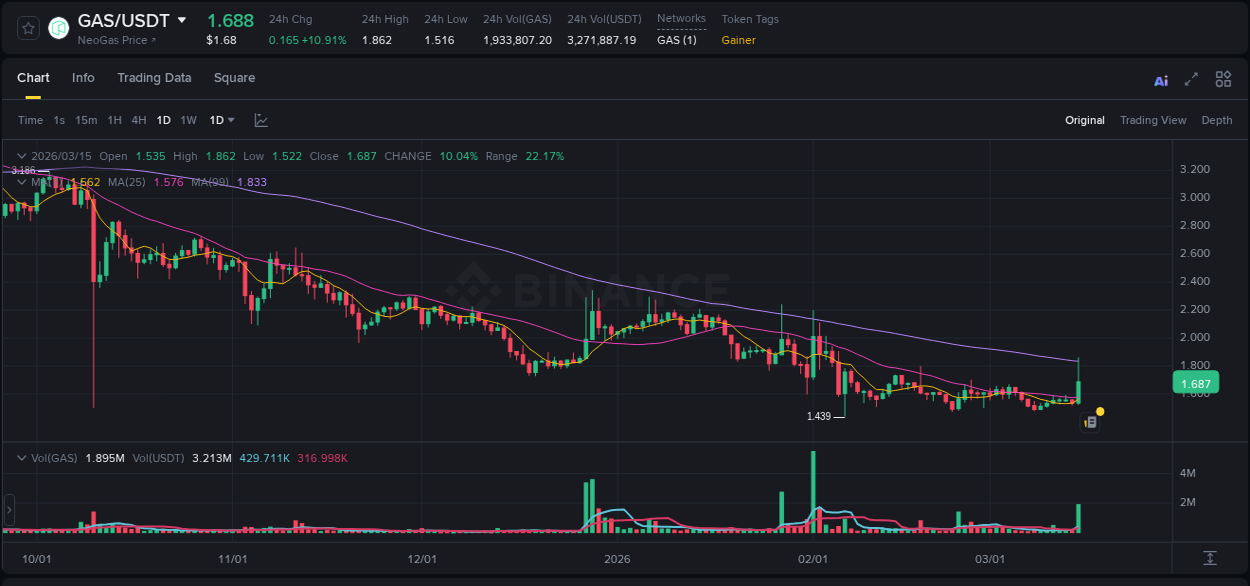Switch the chart interval to 1W

click(188, 120)
